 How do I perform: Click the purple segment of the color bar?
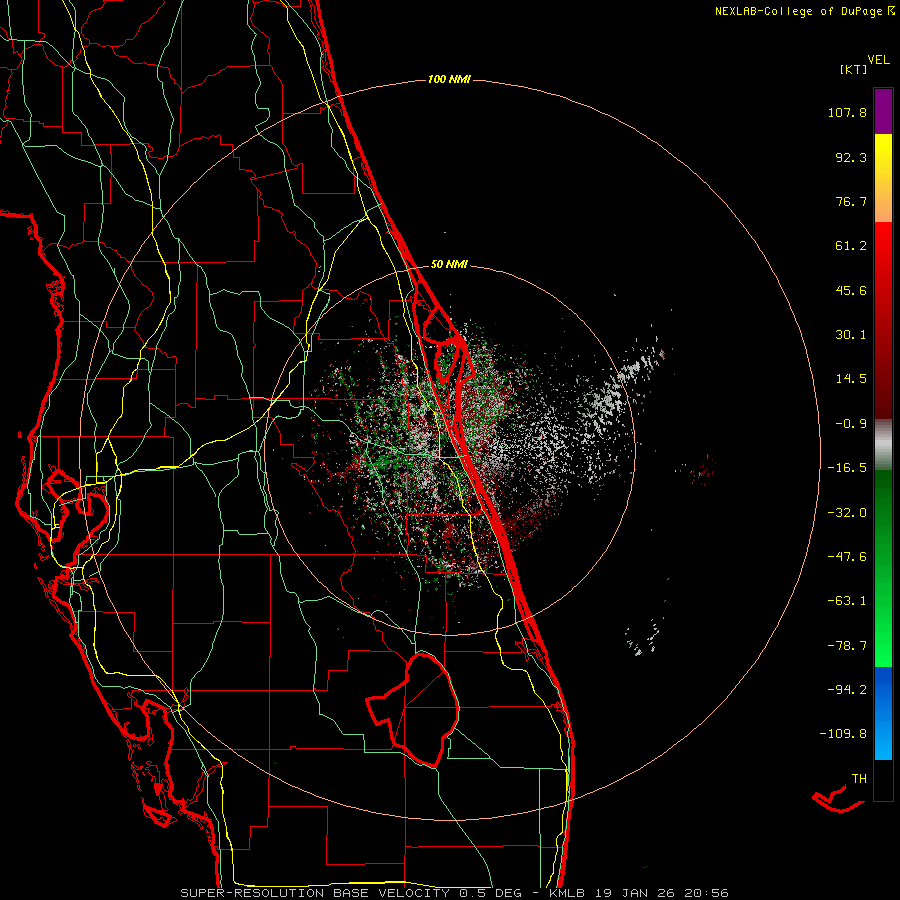(883, 111)
